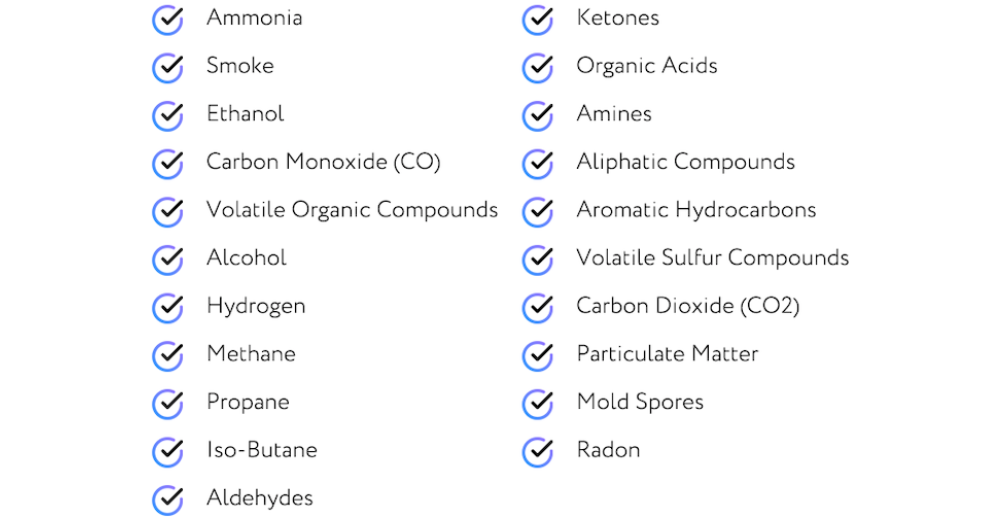Select the check icon beside Hydrogen
Screen dimensions: 1000x520
(168, 308)
